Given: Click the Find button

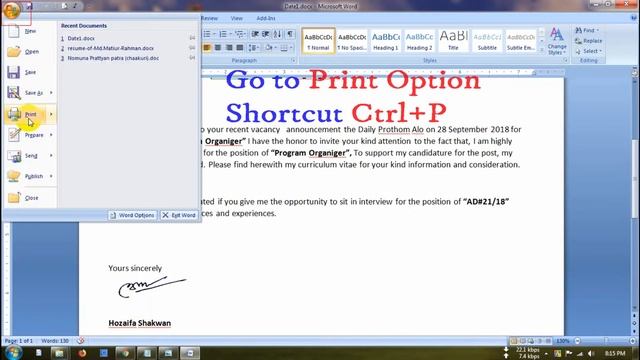Looking at the screenshot, I should pyautogui.click(x=587, y=30).
